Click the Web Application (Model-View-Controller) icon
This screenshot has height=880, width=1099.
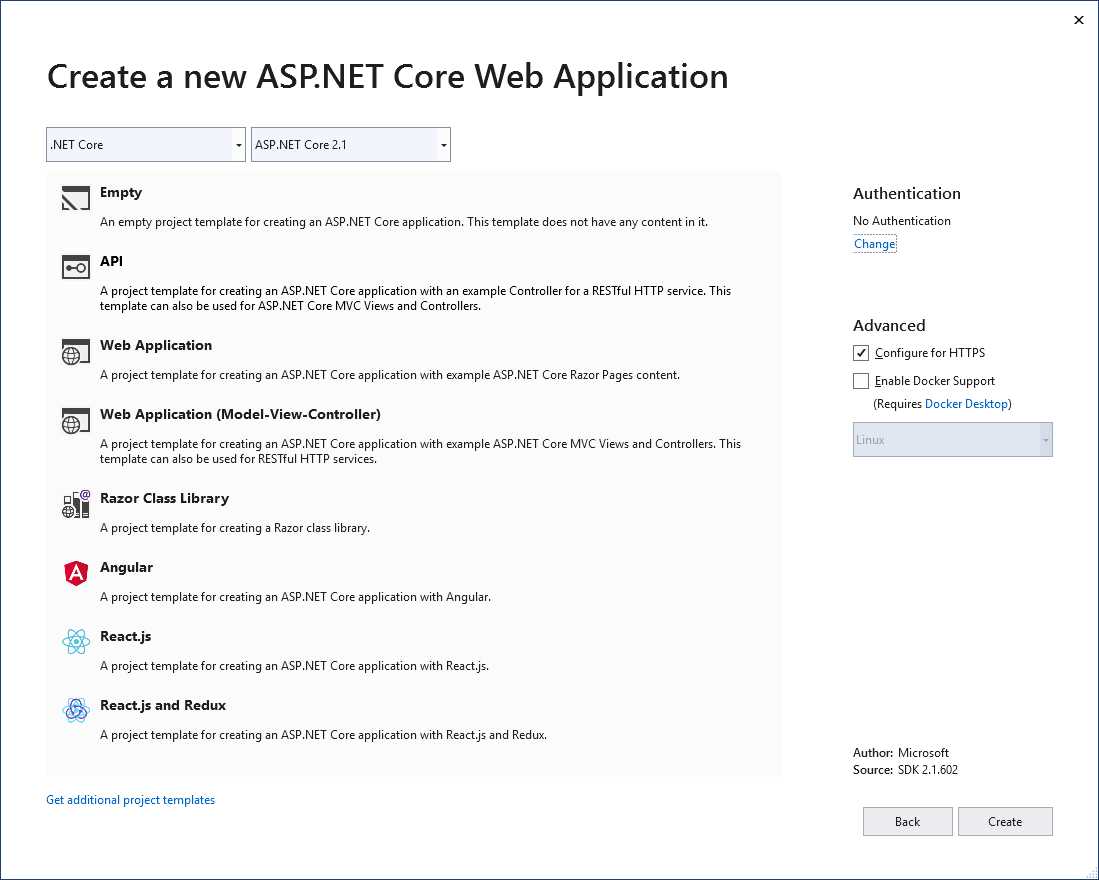75,422
